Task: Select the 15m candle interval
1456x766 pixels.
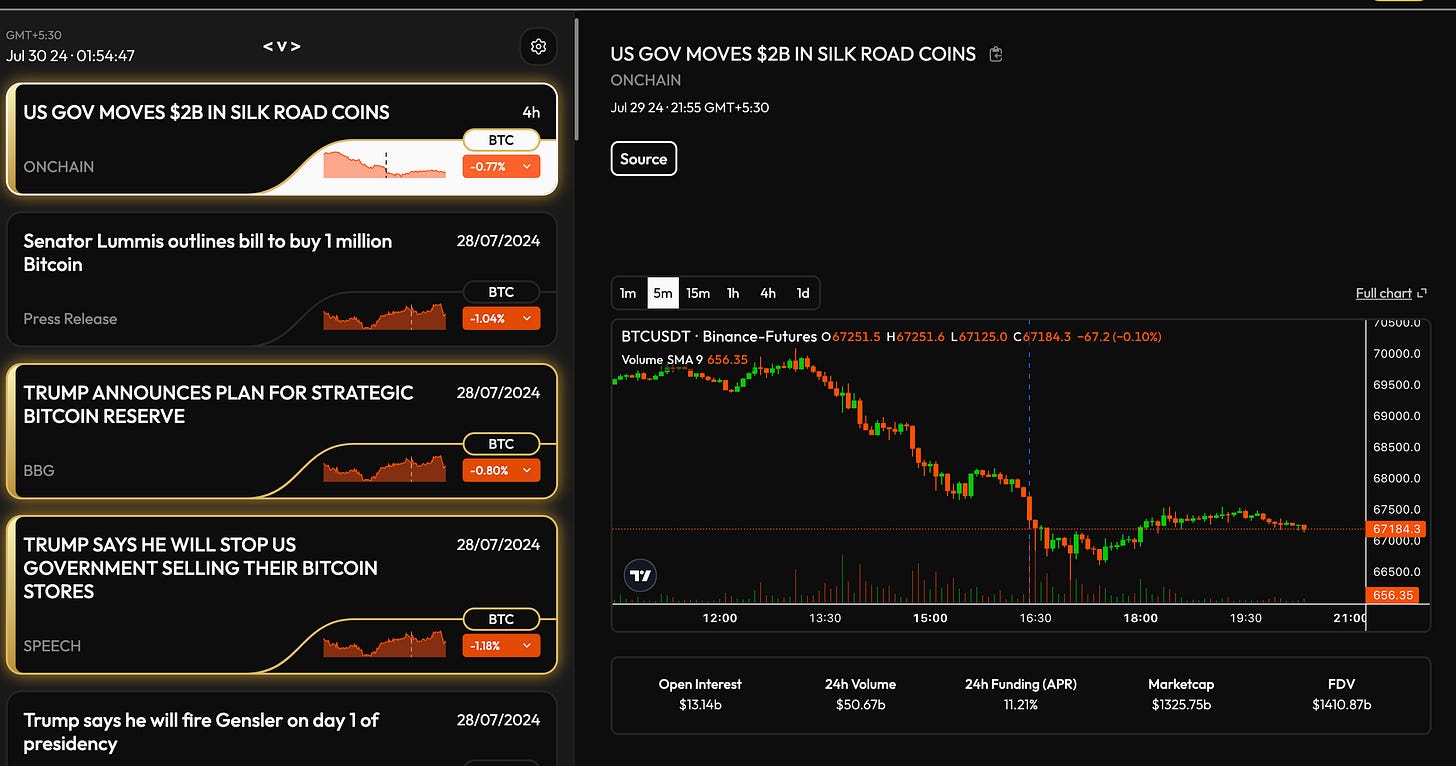Action: pyautogui.click(x=697, y=293)
